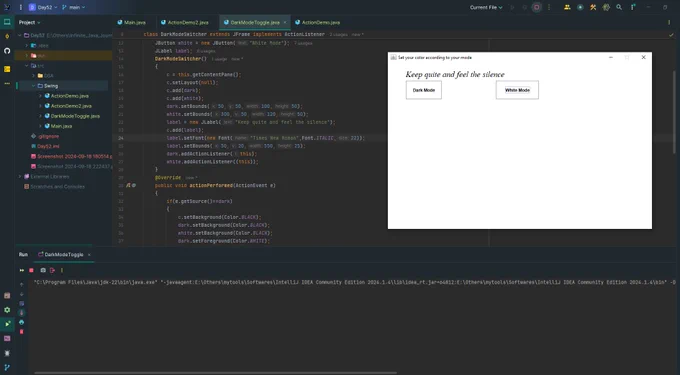Click the editor vertical scrollbar
This screenshot has width=680, height=375.
[673, 112]
